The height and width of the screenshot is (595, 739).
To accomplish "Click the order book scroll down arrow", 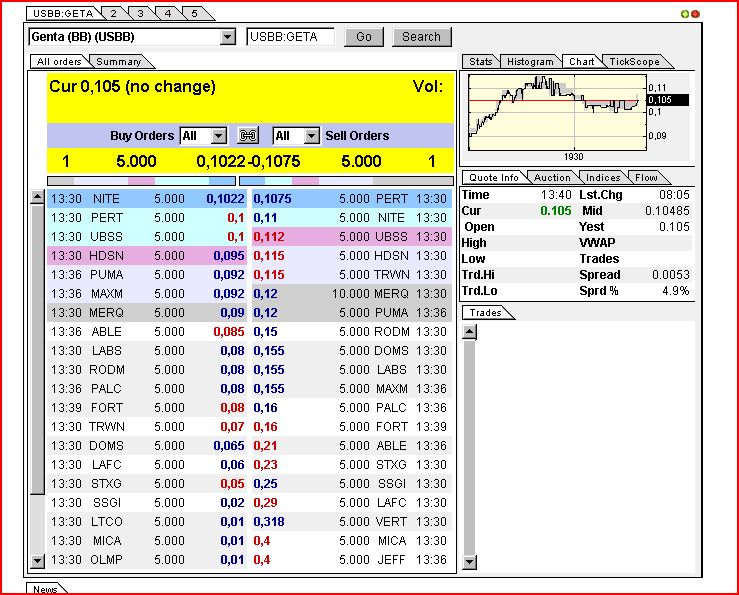I will 38,562.
